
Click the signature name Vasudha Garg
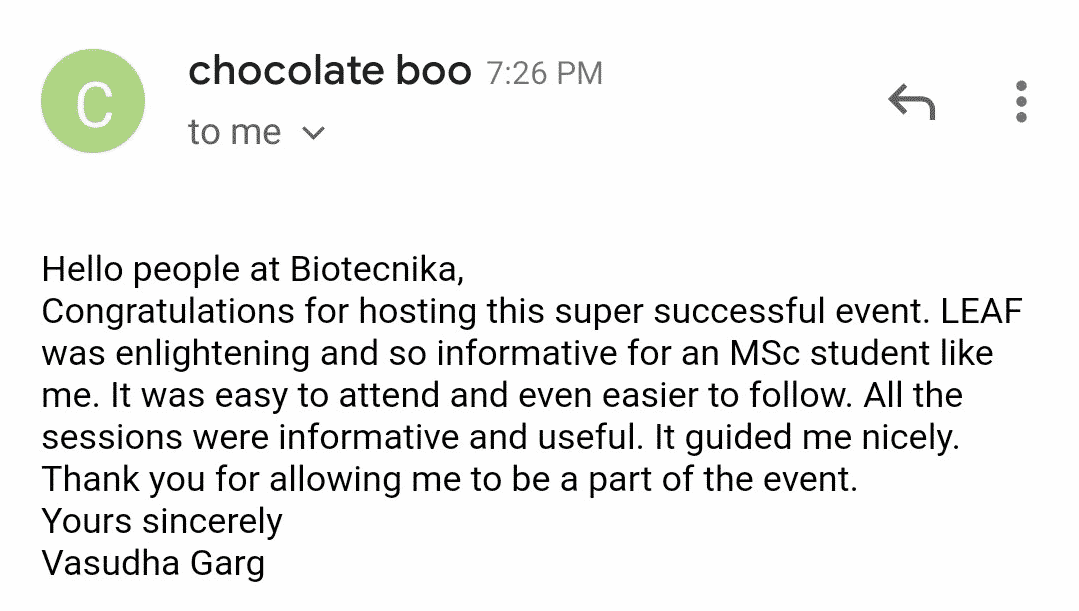[153, 564]
